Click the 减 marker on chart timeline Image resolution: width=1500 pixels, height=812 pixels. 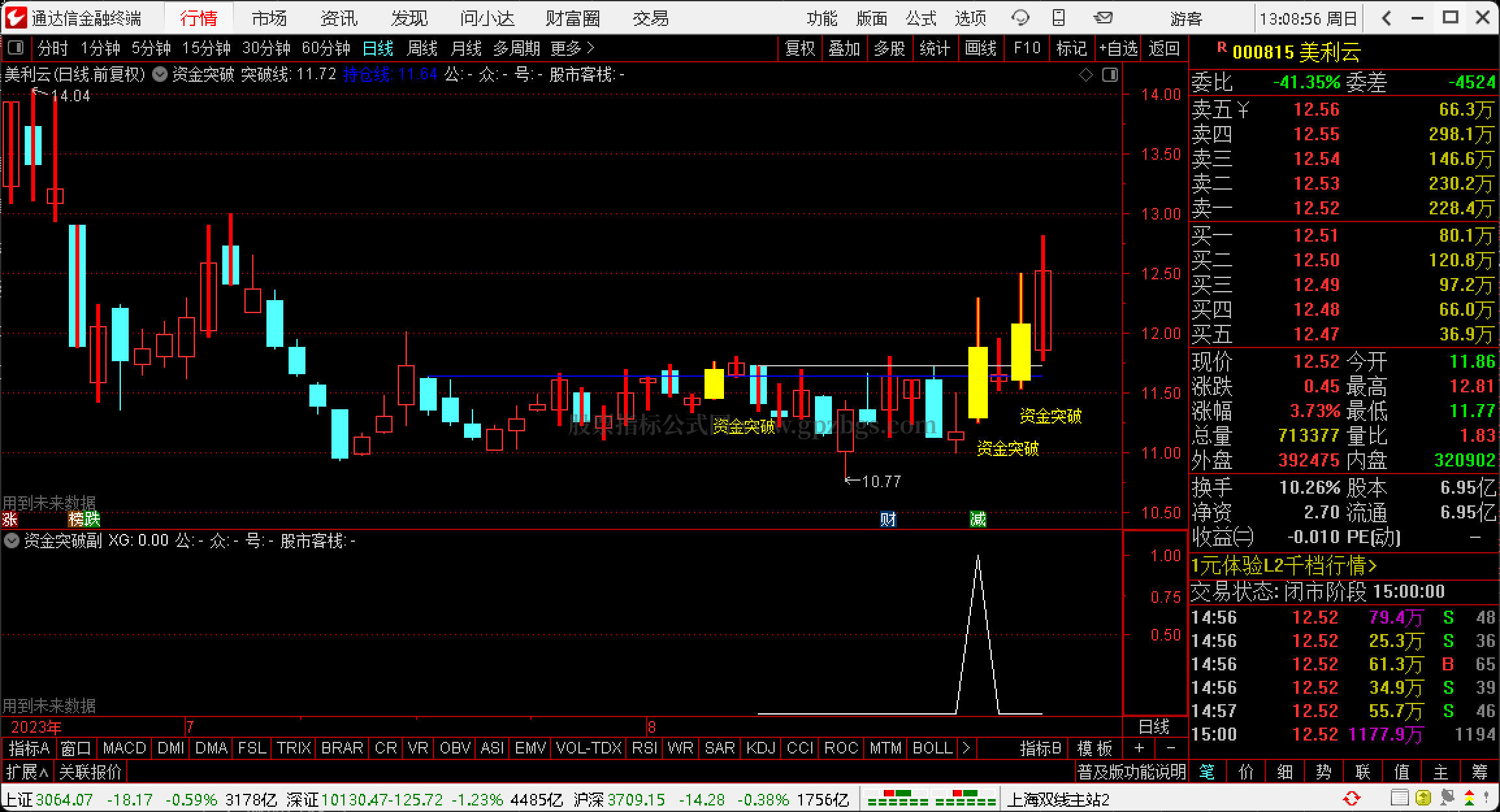pyautogui.click(x=977, y=519)
